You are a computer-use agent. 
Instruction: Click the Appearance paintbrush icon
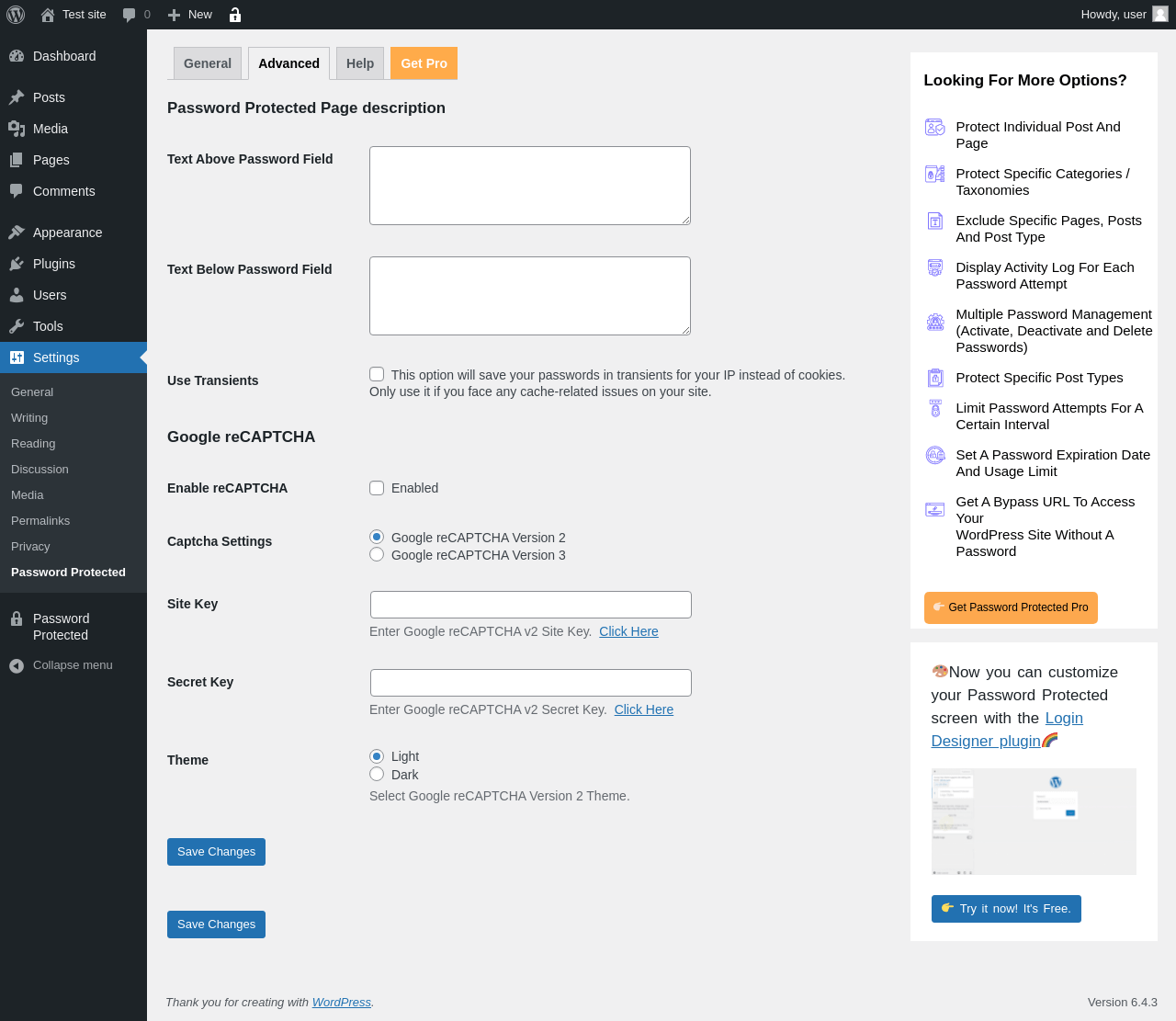click(17, 233)
